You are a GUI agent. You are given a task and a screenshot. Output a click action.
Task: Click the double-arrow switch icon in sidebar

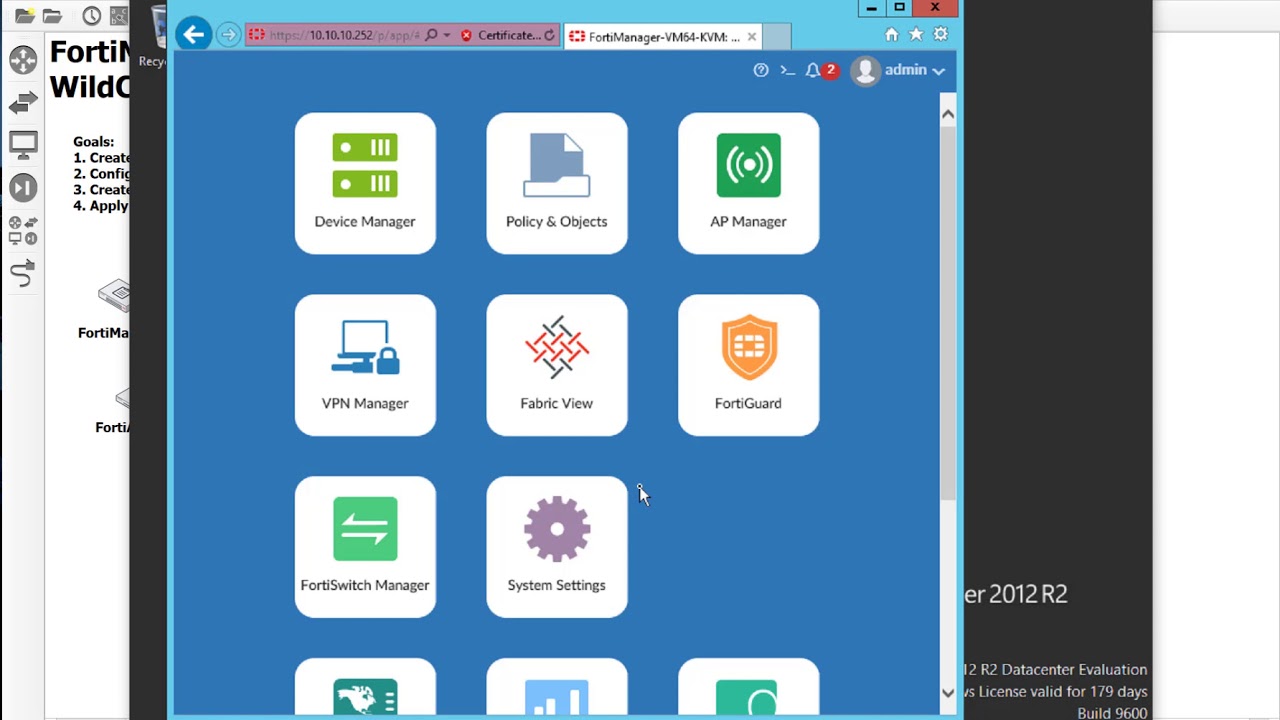tap(23, 103)
